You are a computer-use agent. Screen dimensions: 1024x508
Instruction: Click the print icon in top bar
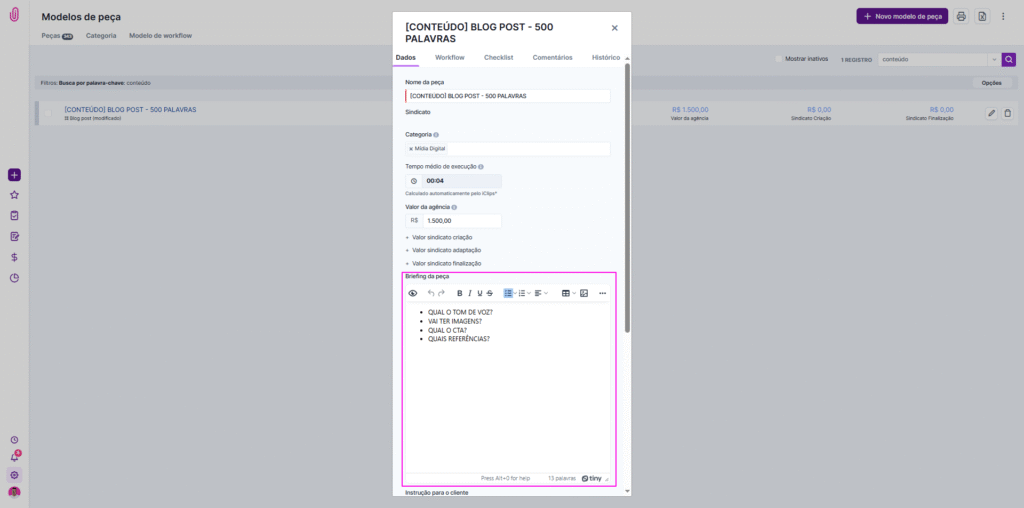coord(961,16)
